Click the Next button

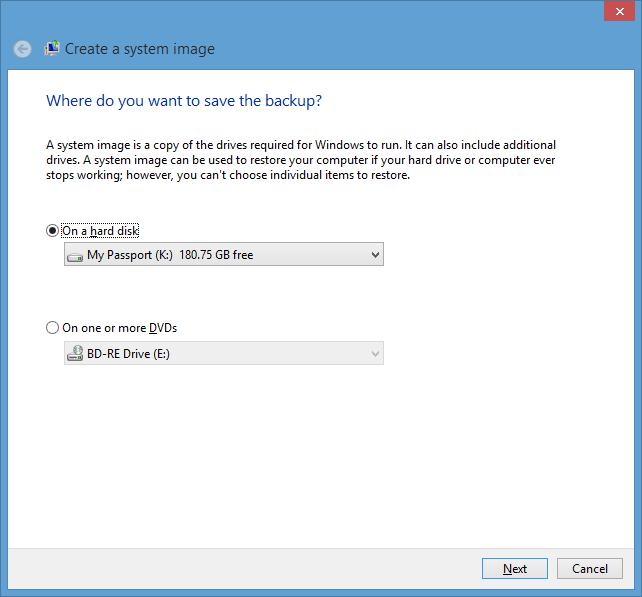pyautogui.click(x=515, y=568)
